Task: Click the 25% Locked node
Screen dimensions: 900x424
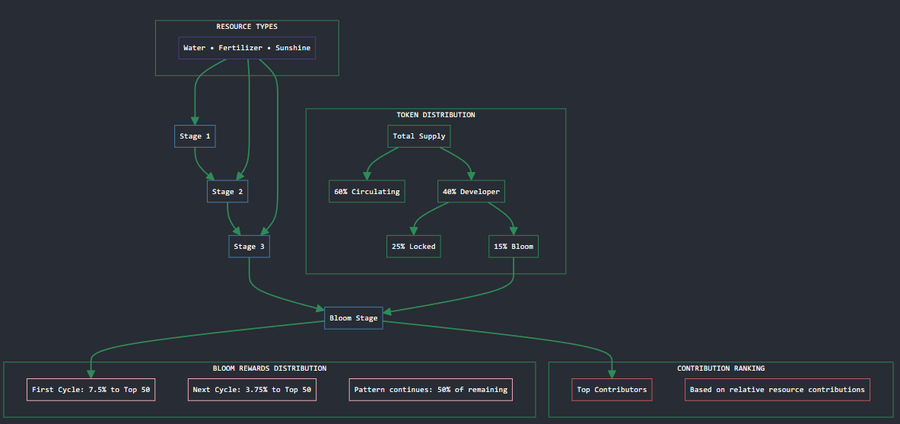Action: (413, 246)
